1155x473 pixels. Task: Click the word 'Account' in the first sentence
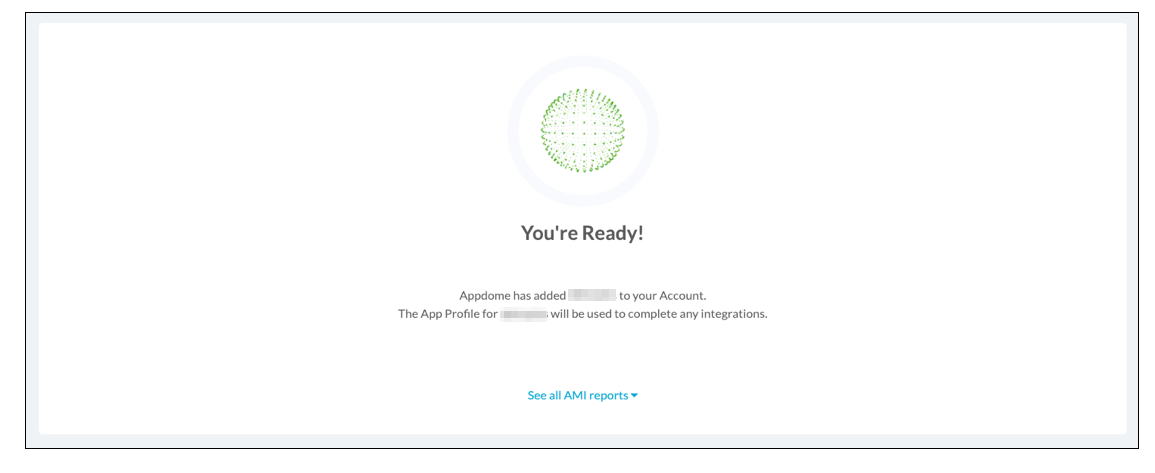(x=682, y=295)
